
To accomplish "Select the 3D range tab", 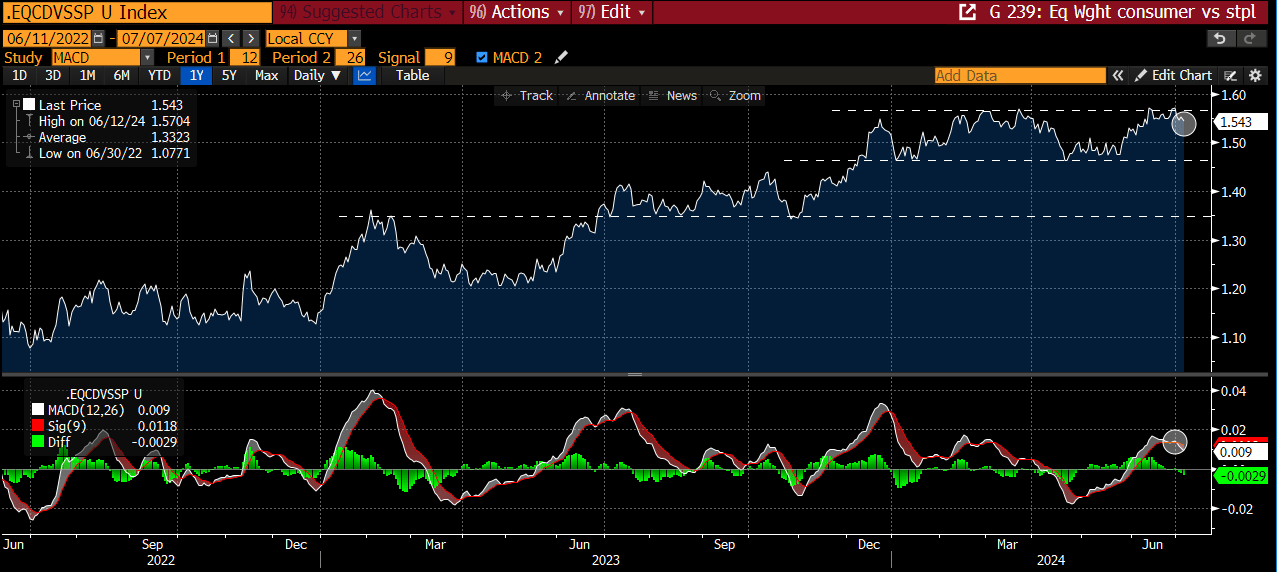I will tap(53, 75).
